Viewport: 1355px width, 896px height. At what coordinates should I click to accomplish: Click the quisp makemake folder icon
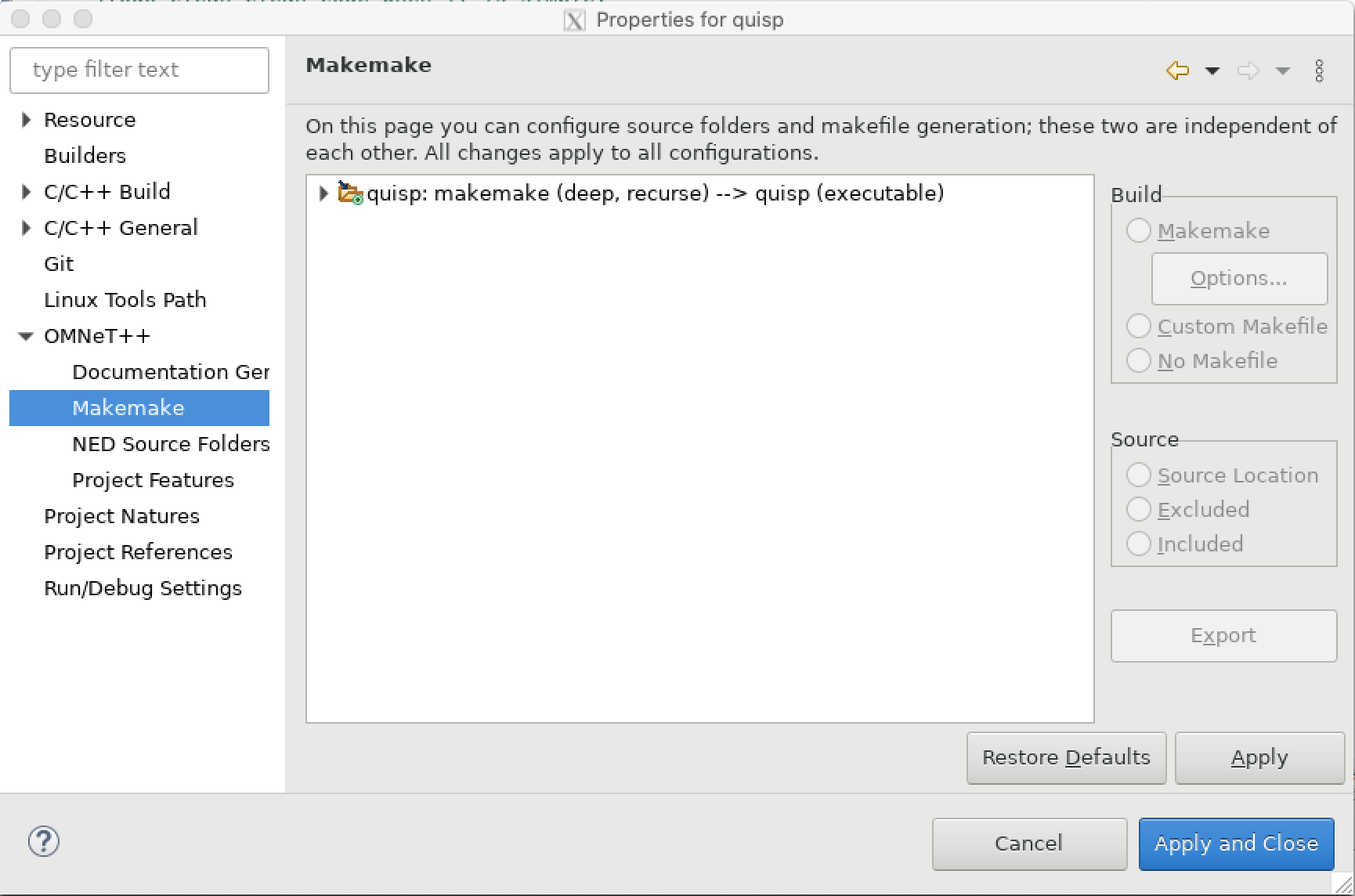pyautogui.click(x=349, y=193)
